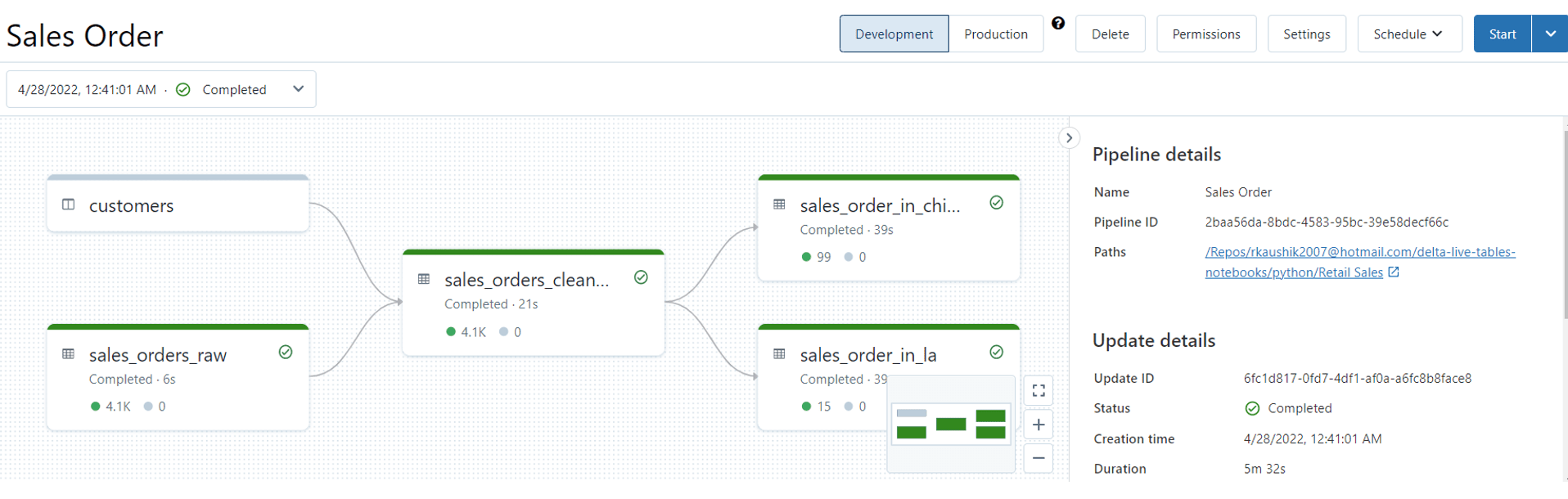1568x499 pixels.
Task: Select the sales_order_in_chicago table node
Action: pyautogui.click(x=880, y=206)
